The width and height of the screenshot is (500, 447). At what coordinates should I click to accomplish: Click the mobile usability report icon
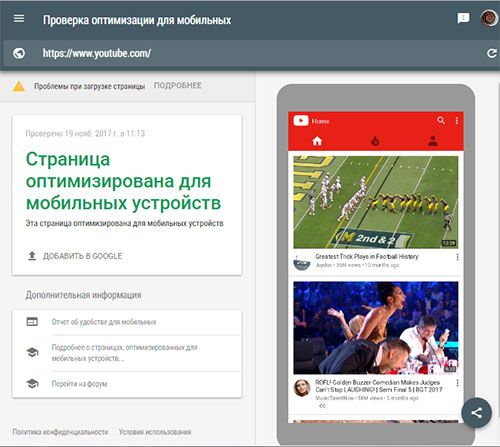coord(32,322)
